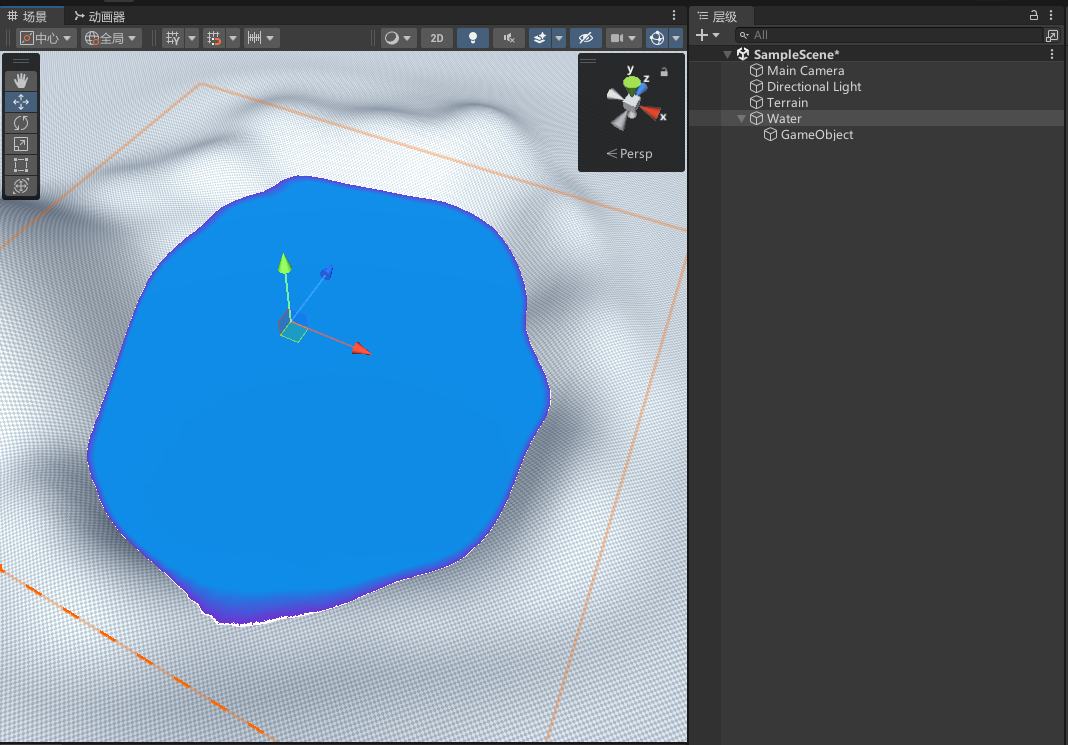Toggle 2D view mode
1068x745 pixels.
pos(436,37)
